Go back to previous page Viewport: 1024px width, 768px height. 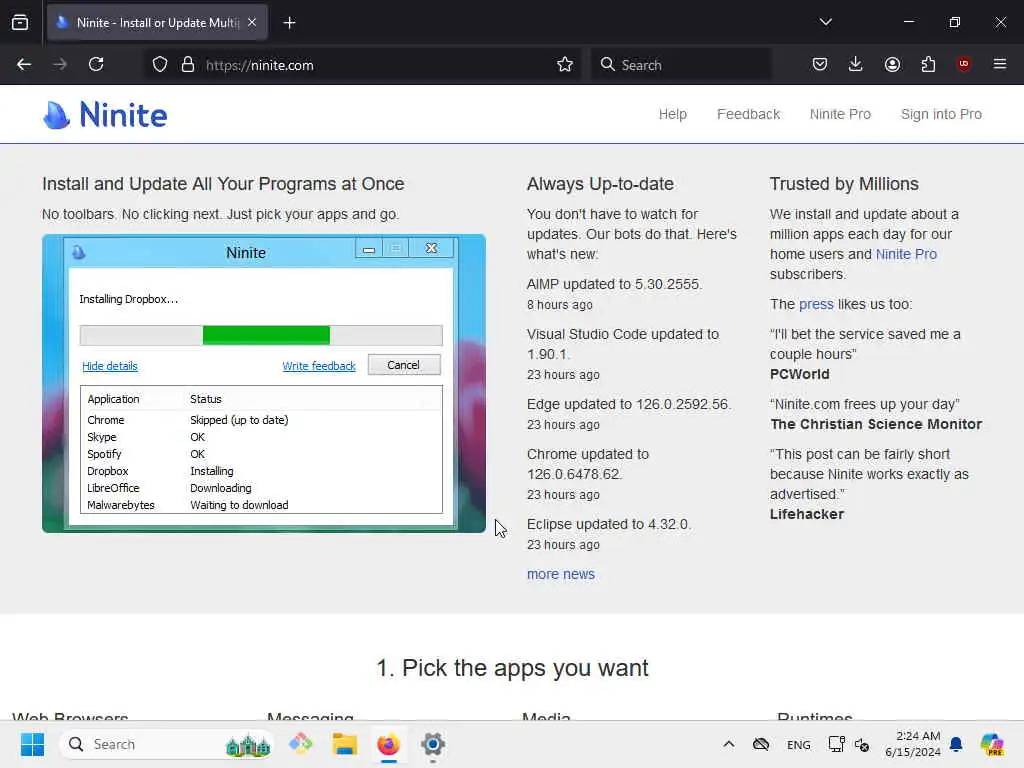[24, 65]
